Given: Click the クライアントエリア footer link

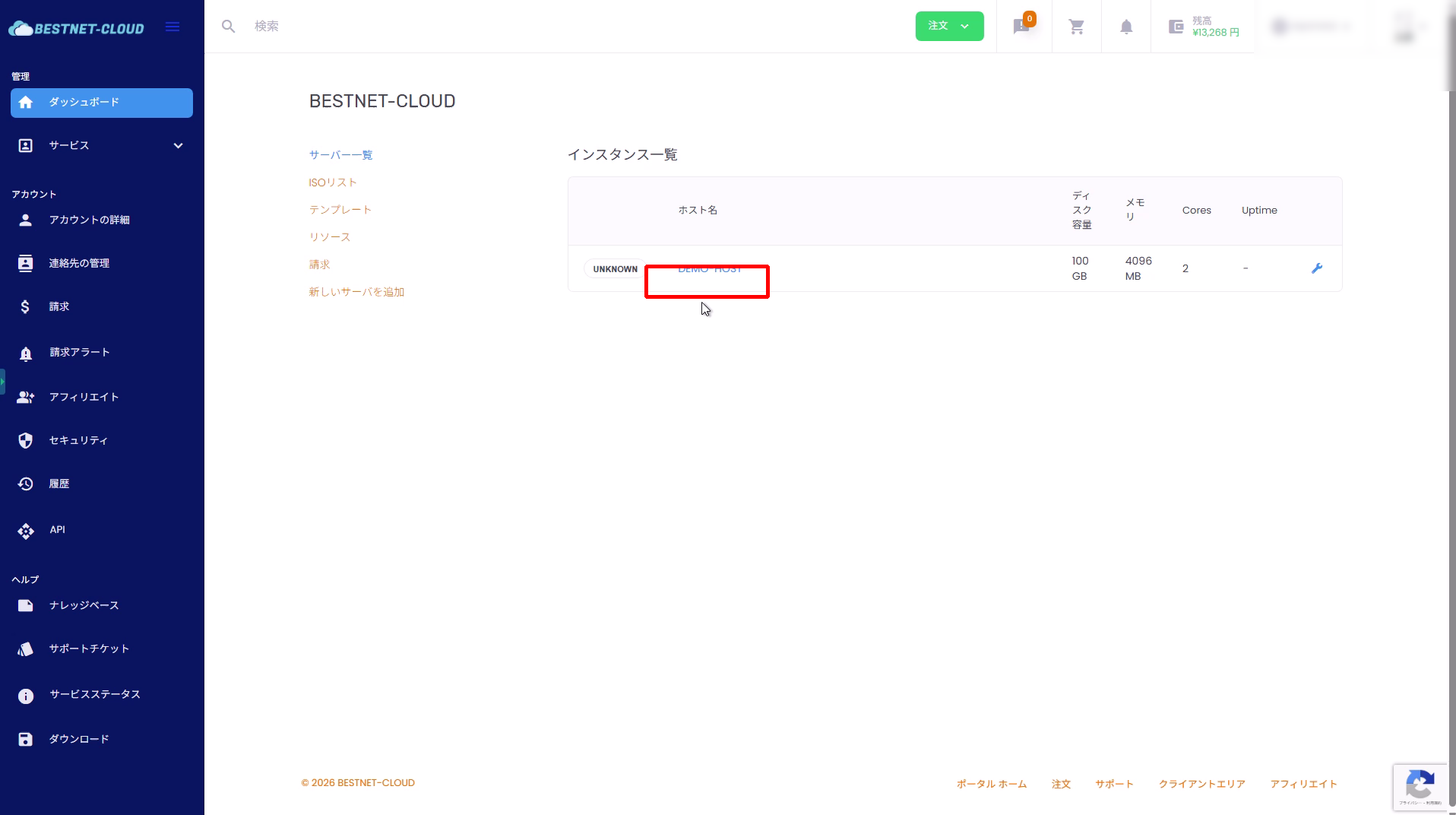Looking at the screenshot, I should coord(1201,784).
